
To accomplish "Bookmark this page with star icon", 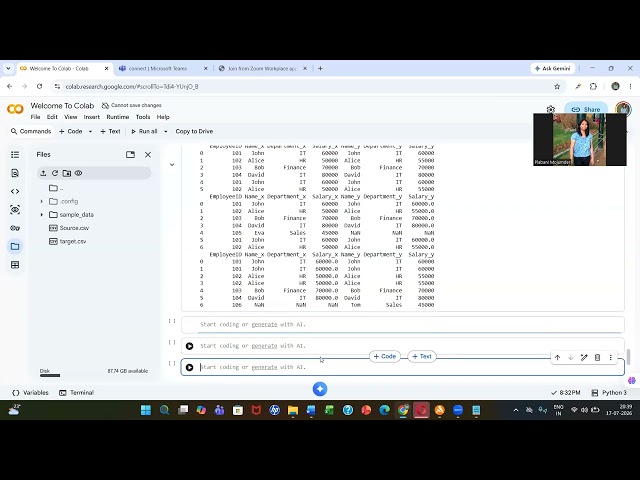I will point(557,87).
